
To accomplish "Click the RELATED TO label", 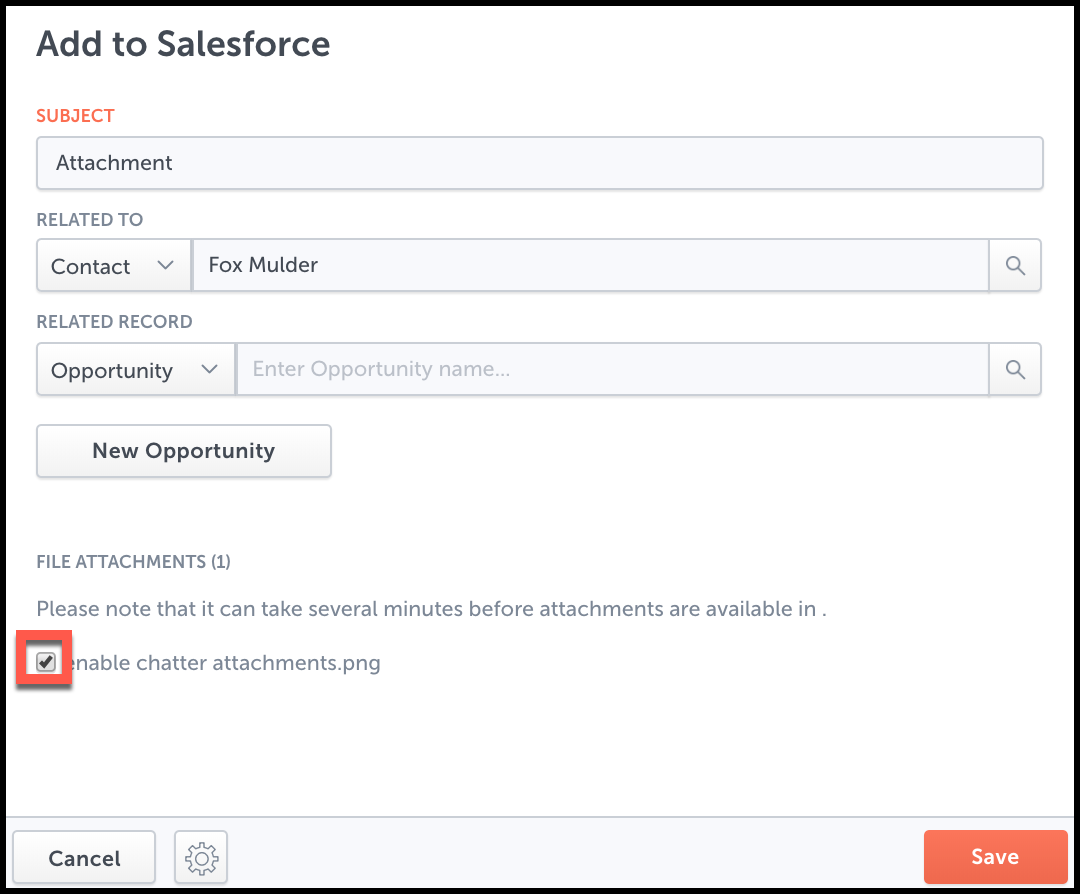I will (90, 220).
